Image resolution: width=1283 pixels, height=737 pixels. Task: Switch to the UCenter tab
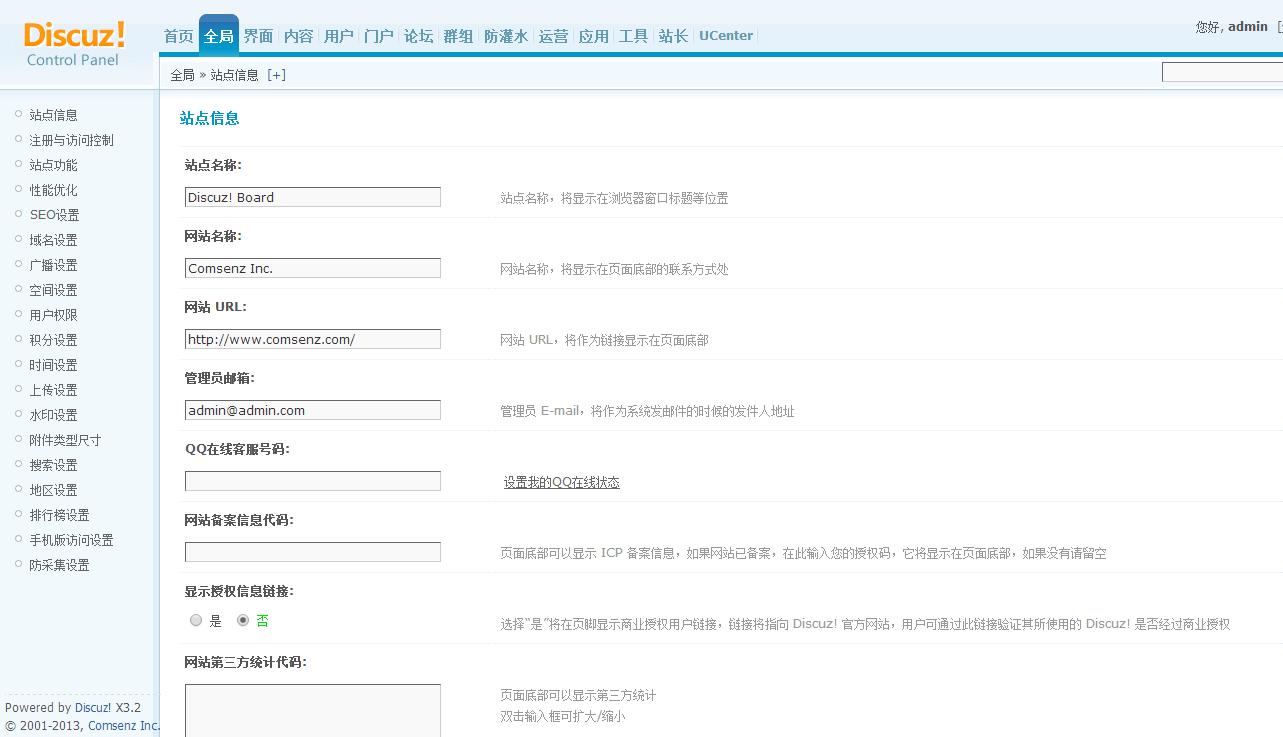(725, 35)
